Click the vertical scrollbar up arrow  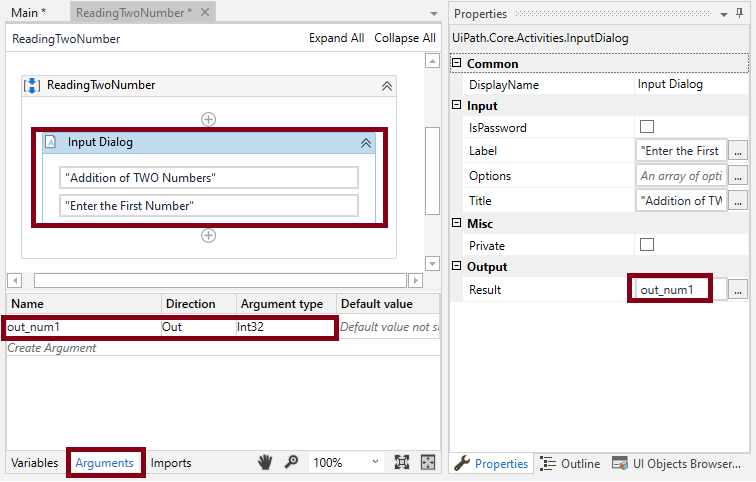tap(432, 61)
